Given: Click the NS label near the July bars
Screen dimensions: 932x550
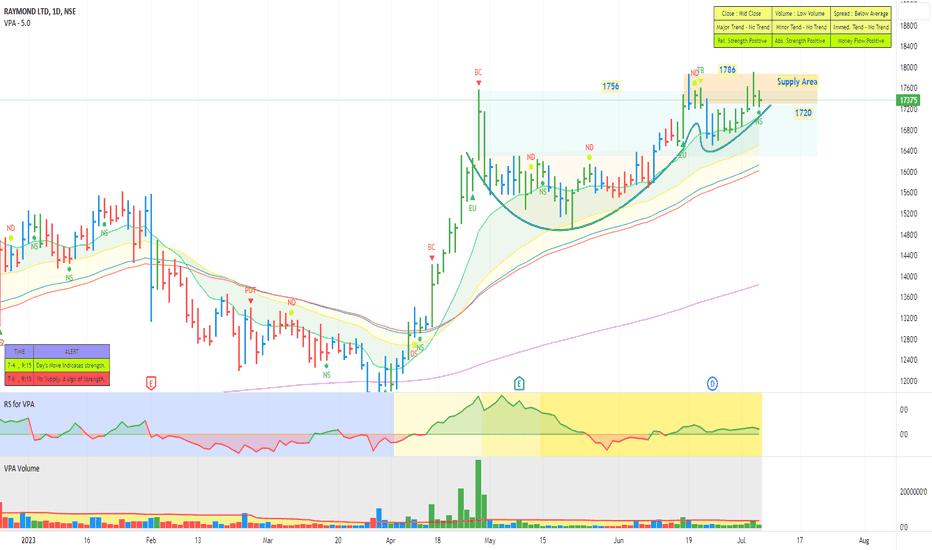Looking at the screenshot, I should coord(759,121).
